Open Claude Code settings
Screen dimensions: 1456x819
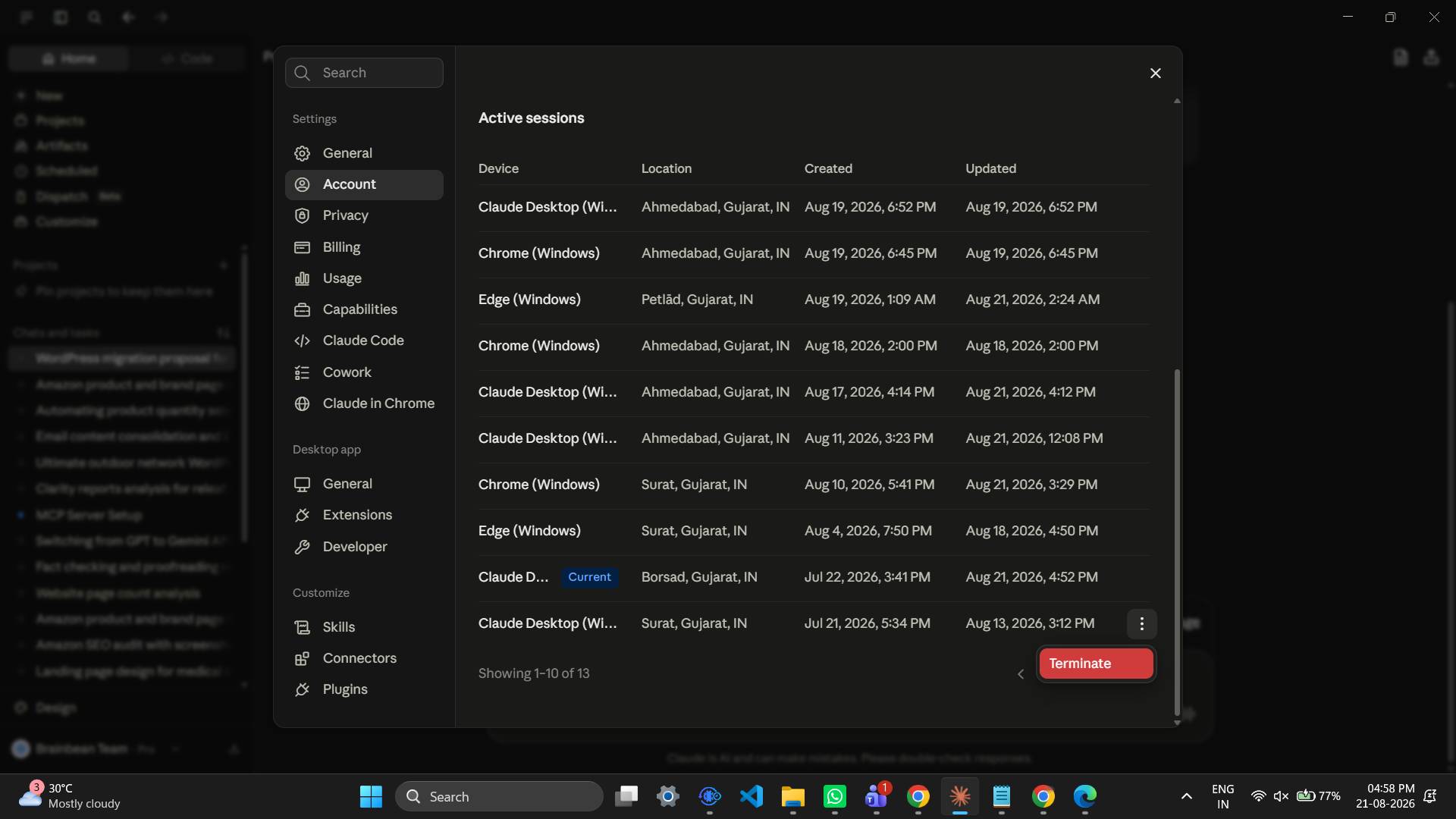pyautogui.click(x=364, y=340)
